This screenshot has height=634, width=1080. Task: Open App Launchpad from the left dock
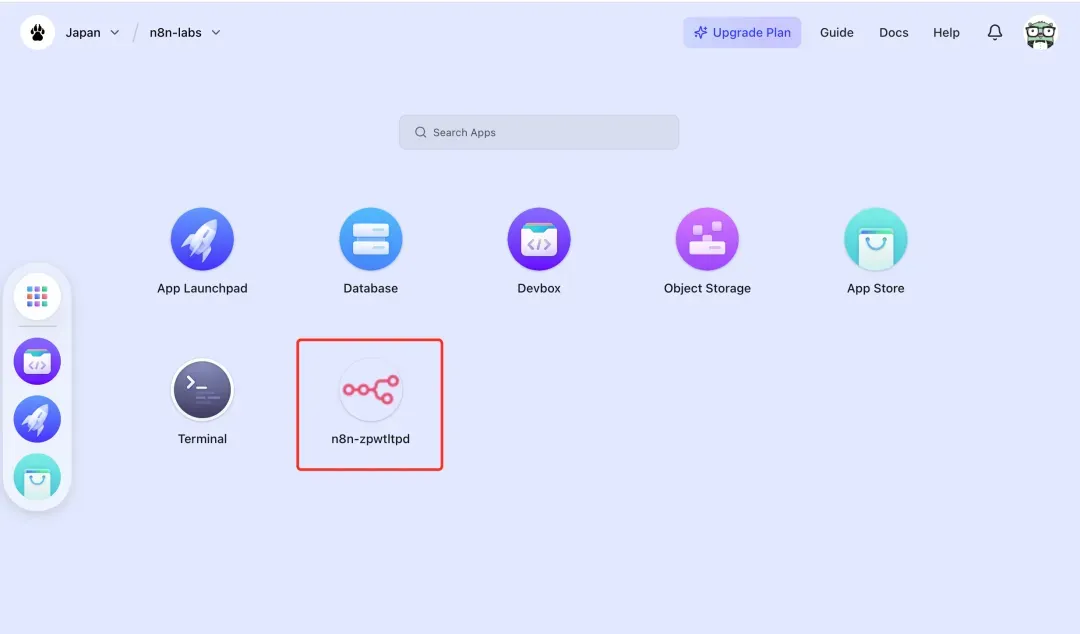(37, 420)
